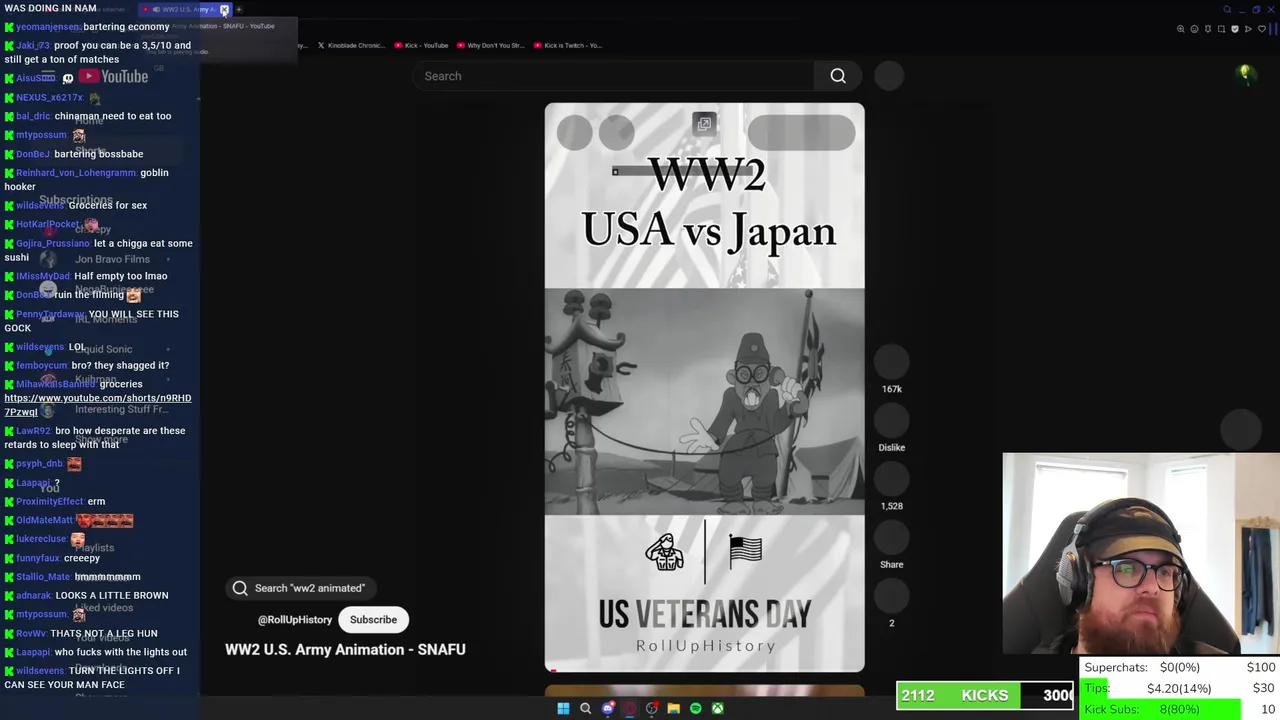The width and height of the screenshot is (1280, 720).
Task: Open Xbox app from the taskbar
Action: pos(717,709)
